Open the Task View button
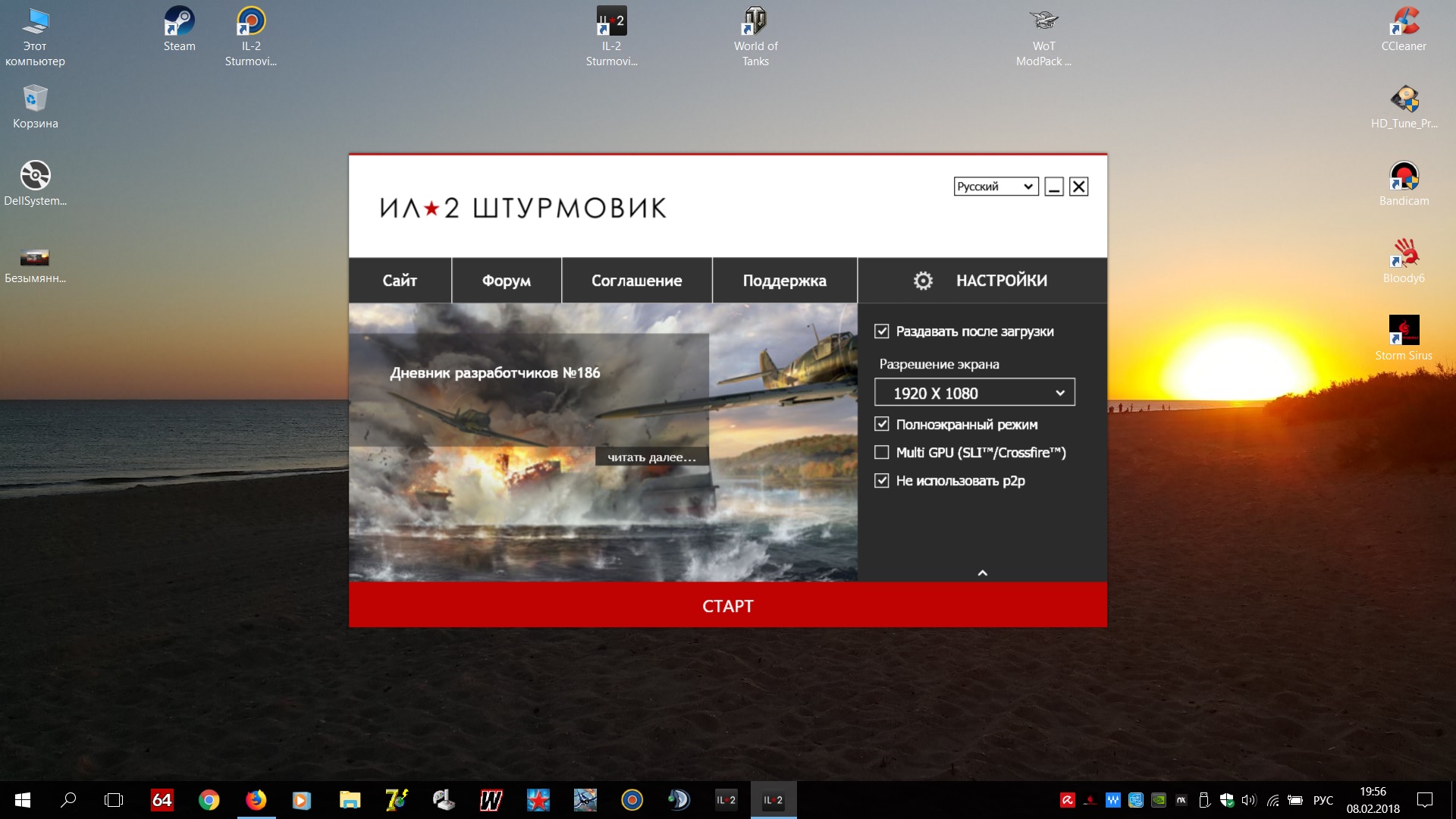 (113, 800)
